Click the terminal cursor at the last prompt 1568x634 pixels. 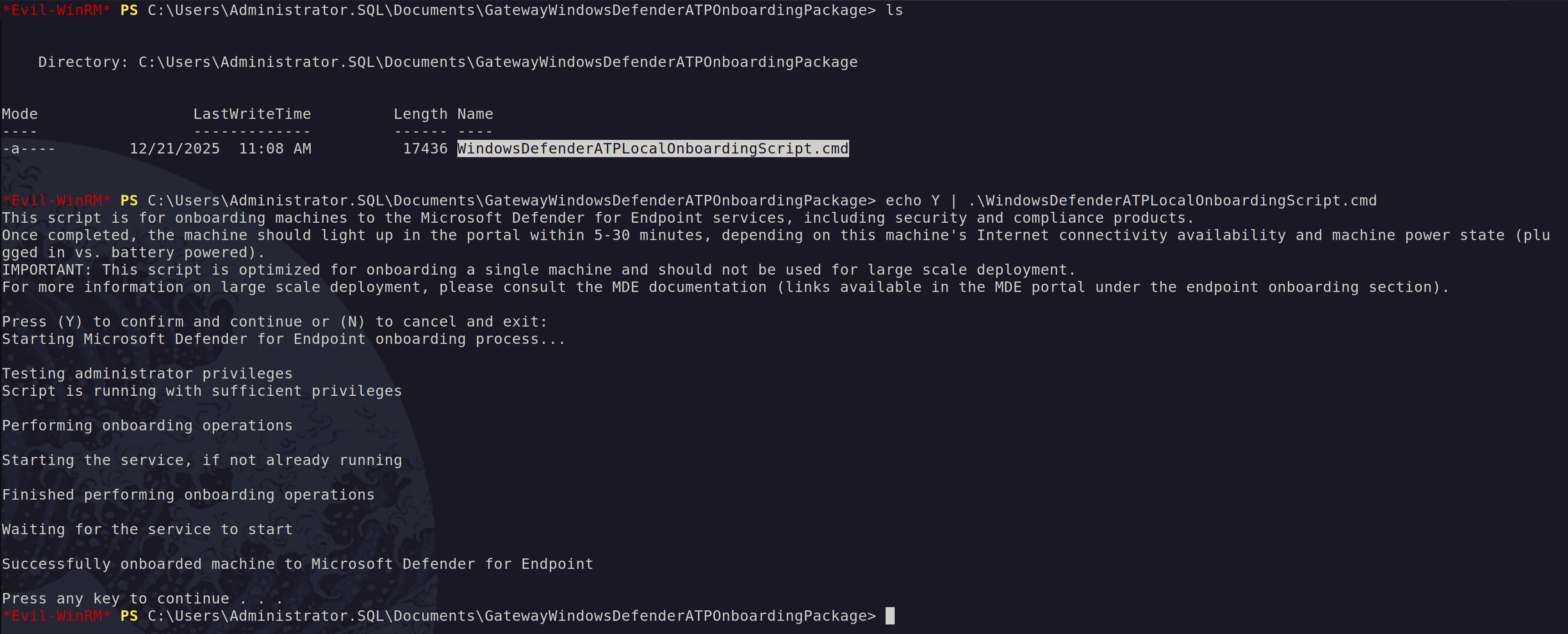pyautogui.click(x=890, y=616)
